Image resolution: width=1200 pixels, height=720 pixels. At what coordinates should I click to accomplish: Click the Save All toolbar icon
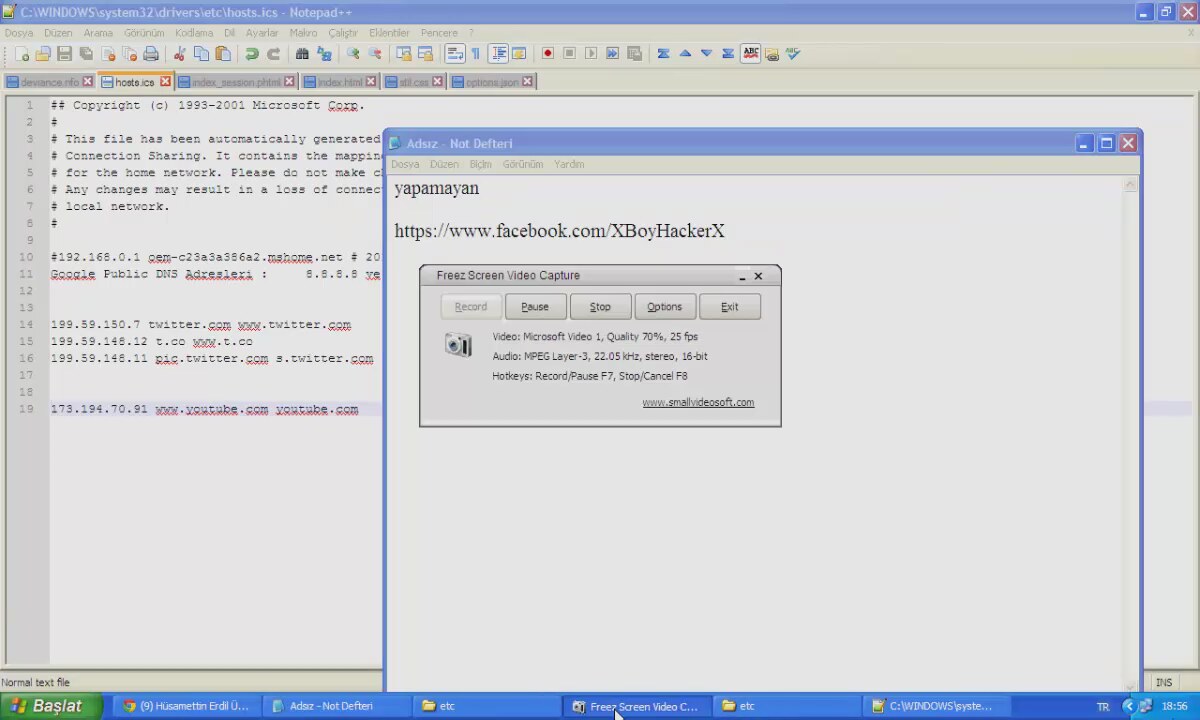[86, 54]
